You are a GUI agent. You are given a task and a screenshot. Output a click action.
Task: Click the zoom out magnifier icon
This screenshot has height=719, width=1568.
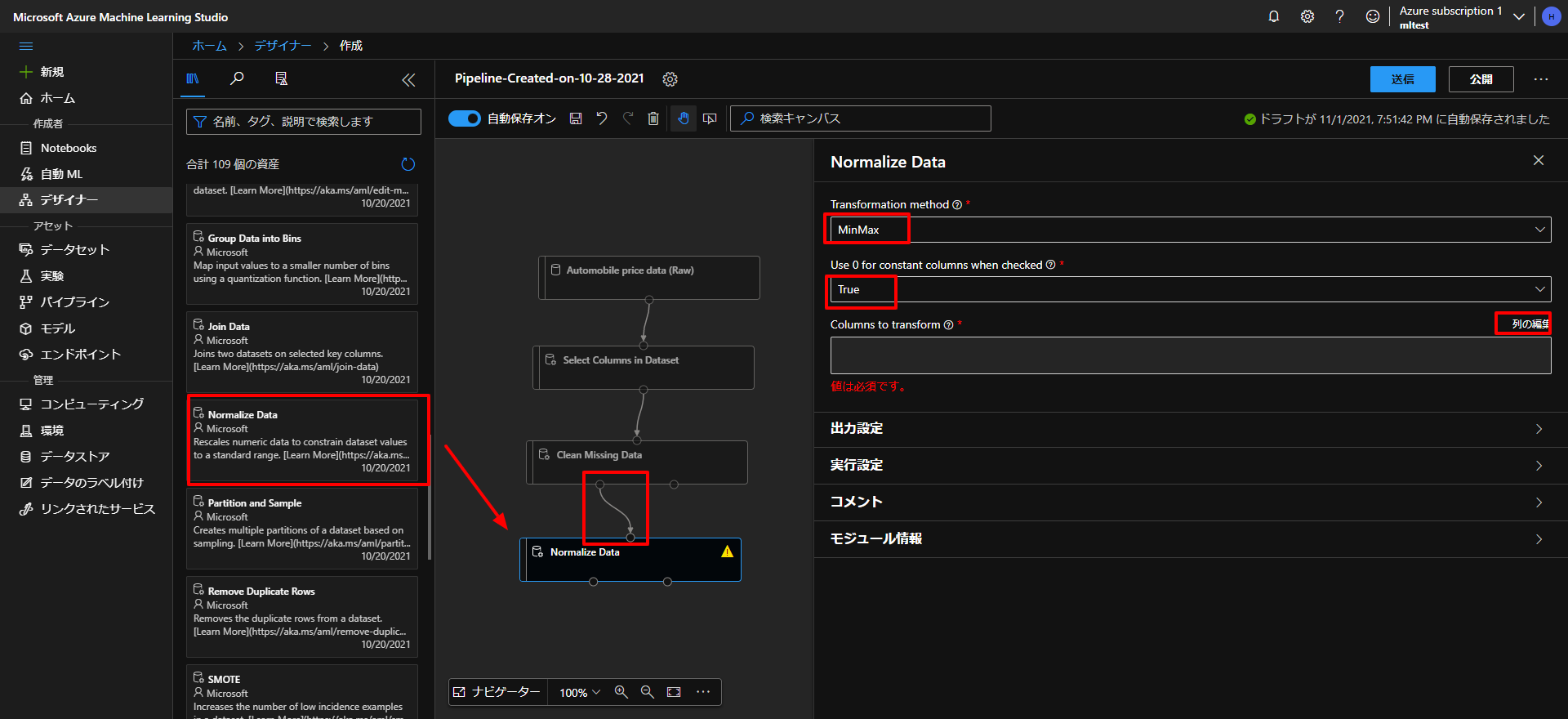coord(648,692)
